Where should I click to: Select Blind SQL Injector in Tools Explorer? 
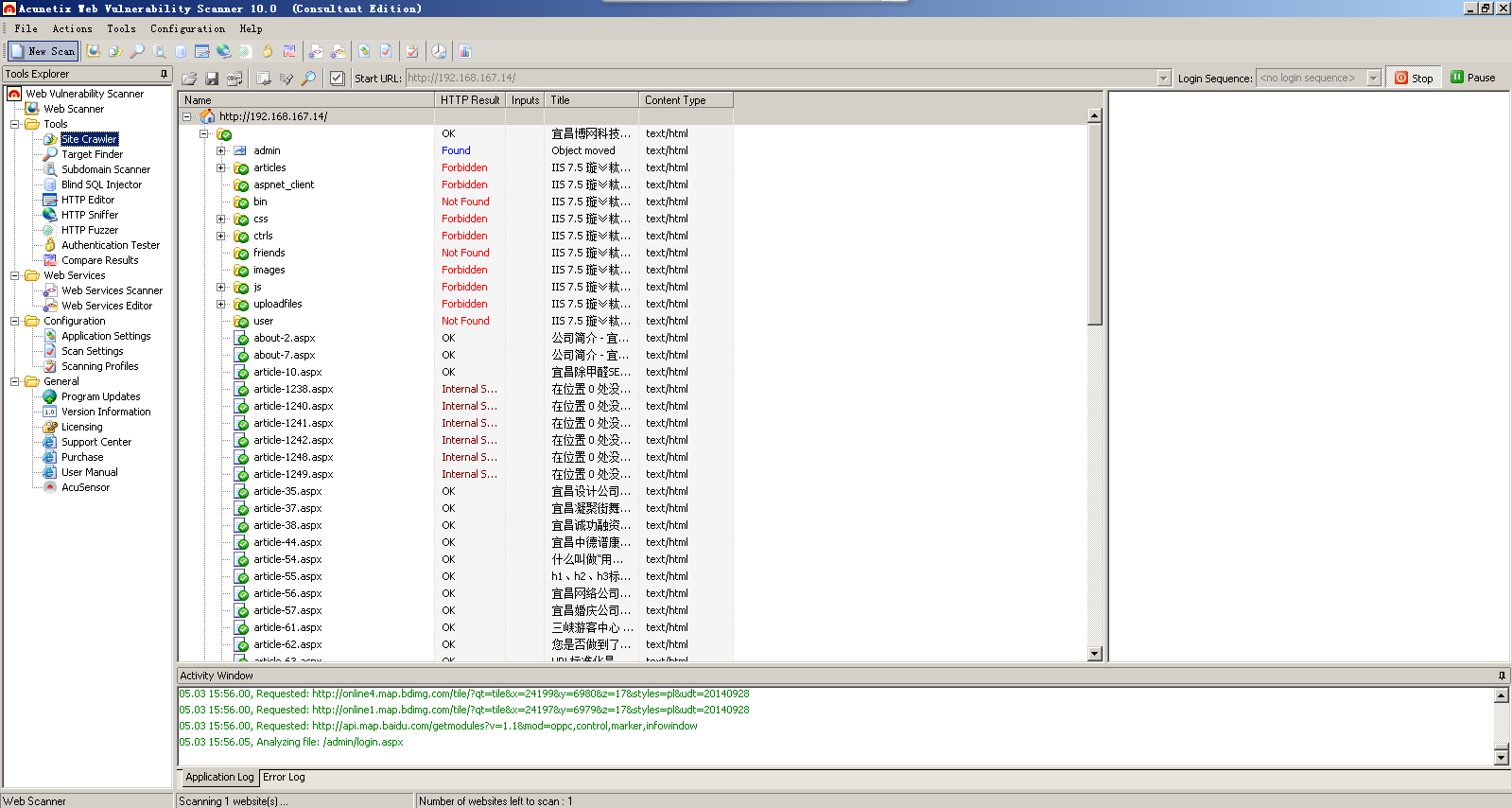point(102,184)
